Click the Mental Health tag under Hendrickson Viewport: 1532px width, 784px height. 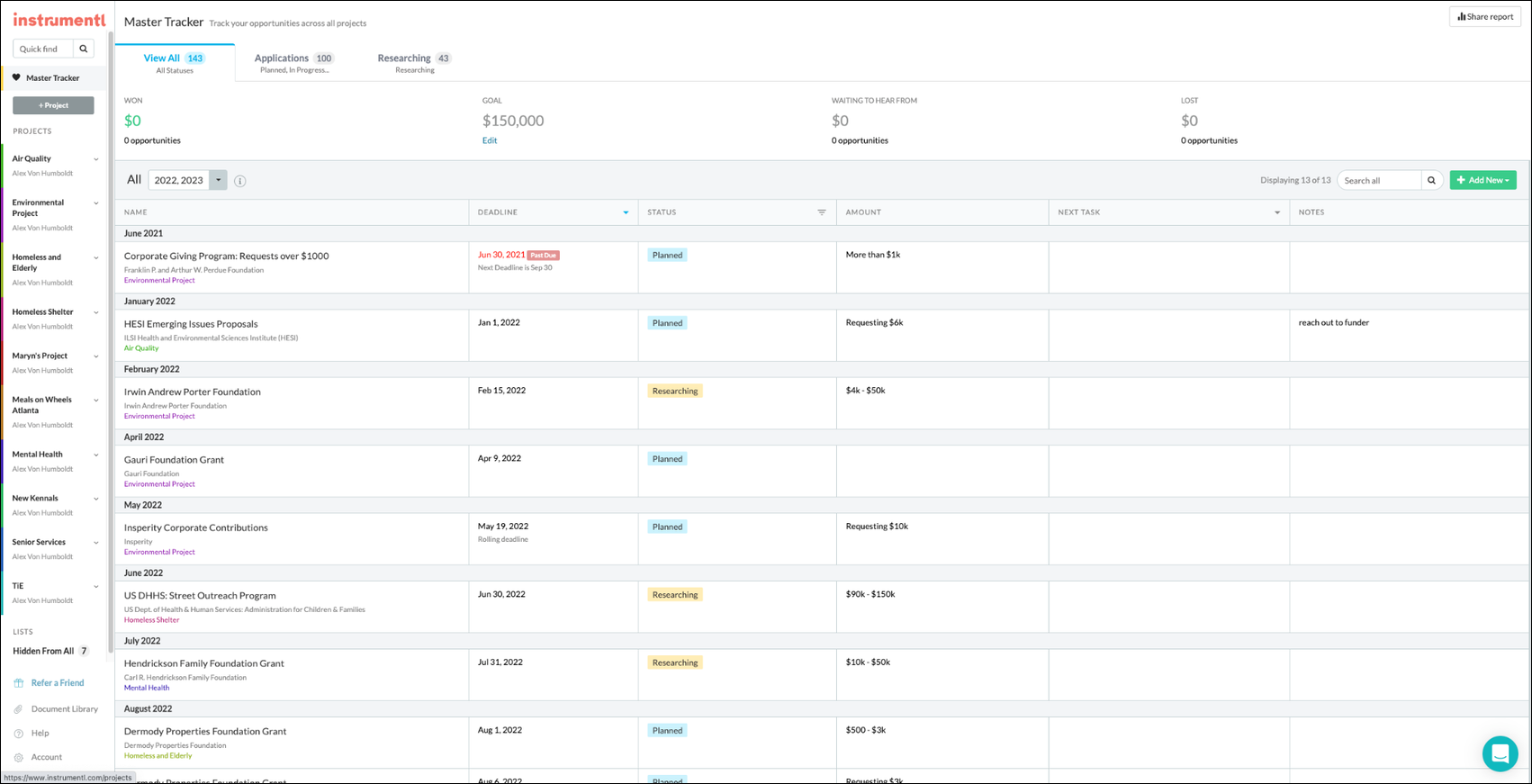coord(147,689)
